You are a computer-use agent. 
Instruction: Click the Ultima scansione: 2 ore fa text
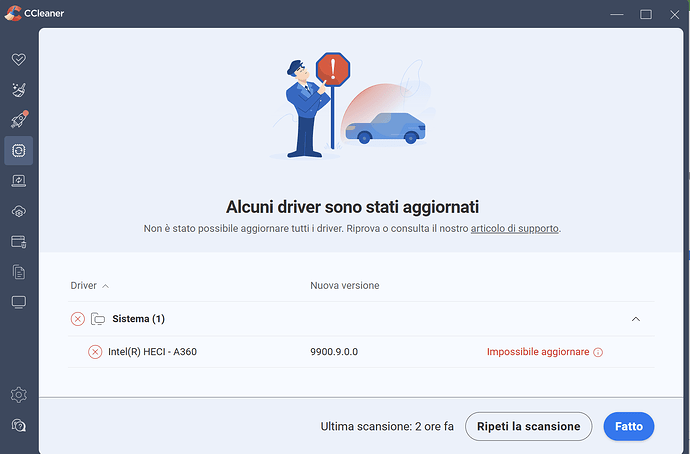click(387, 426)
